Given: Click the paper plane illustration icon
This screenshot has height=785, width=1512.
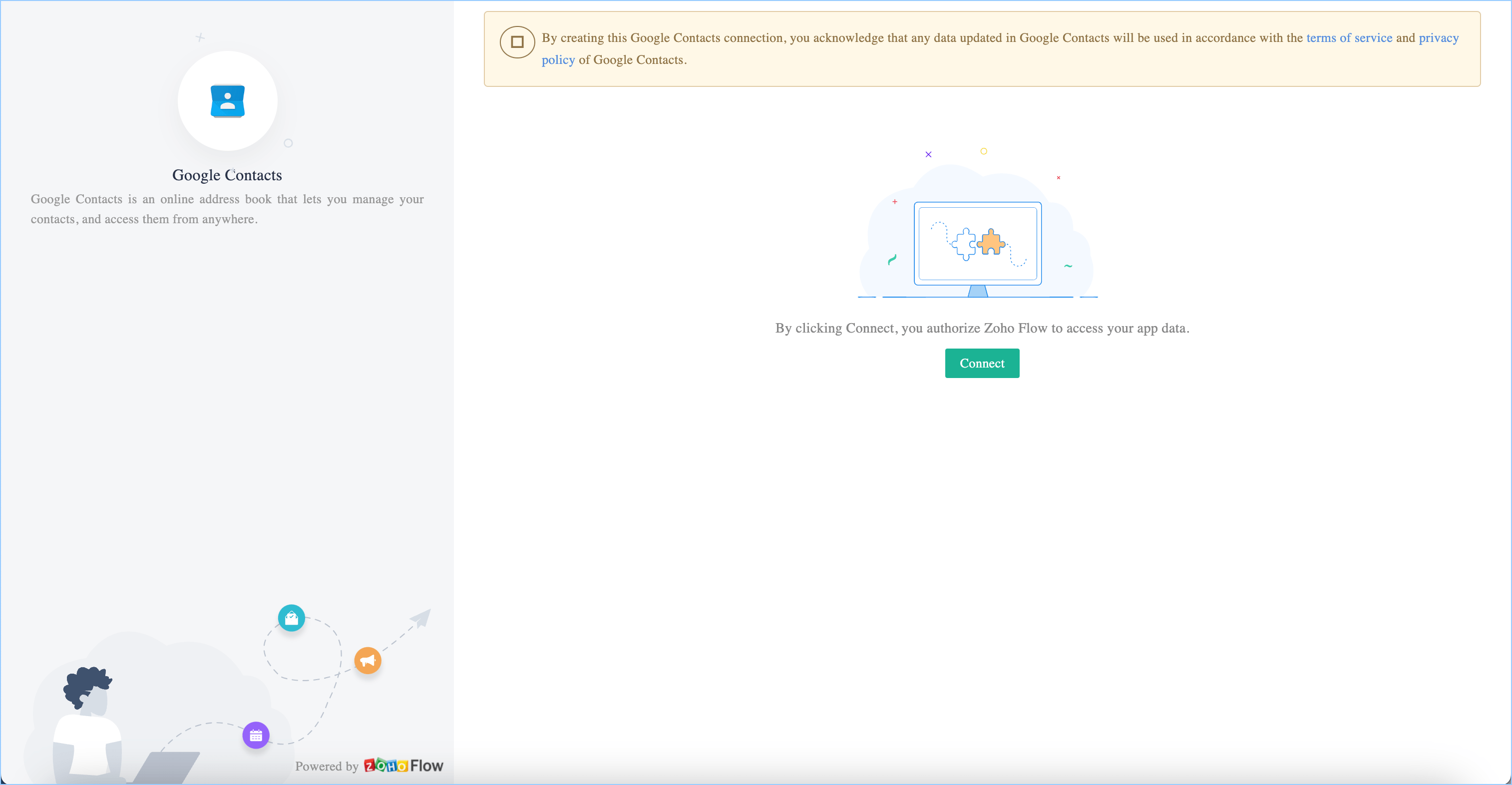Looking at the screenshot, I should 421,618.
